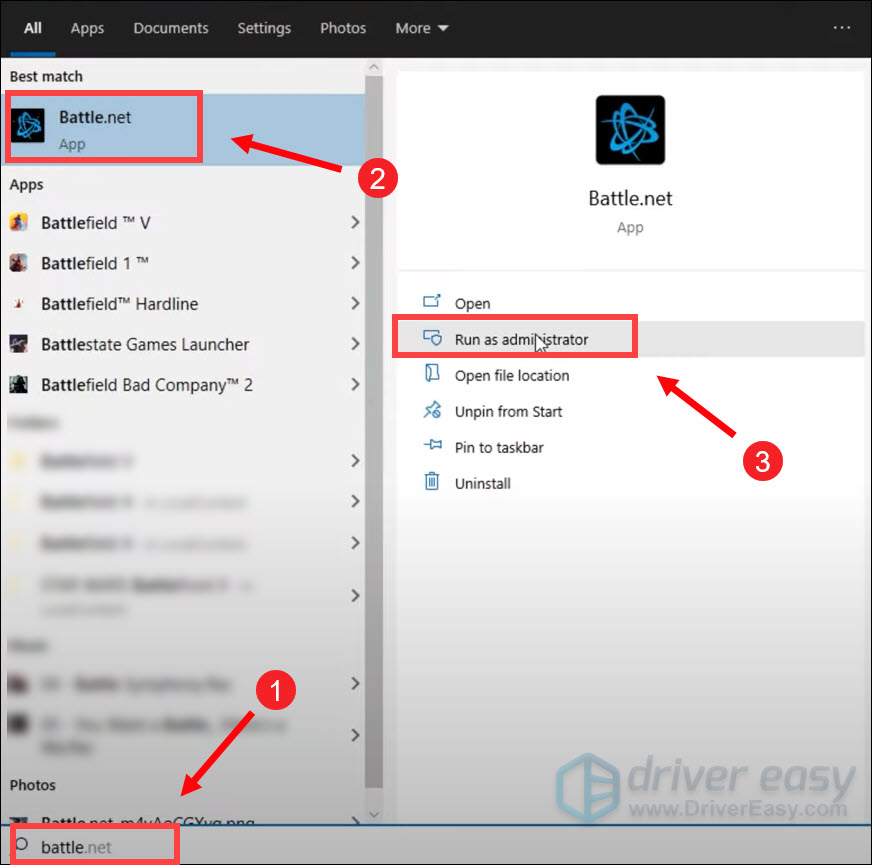Select the Battlefield Bad Company 2 icon

(20, 385)
